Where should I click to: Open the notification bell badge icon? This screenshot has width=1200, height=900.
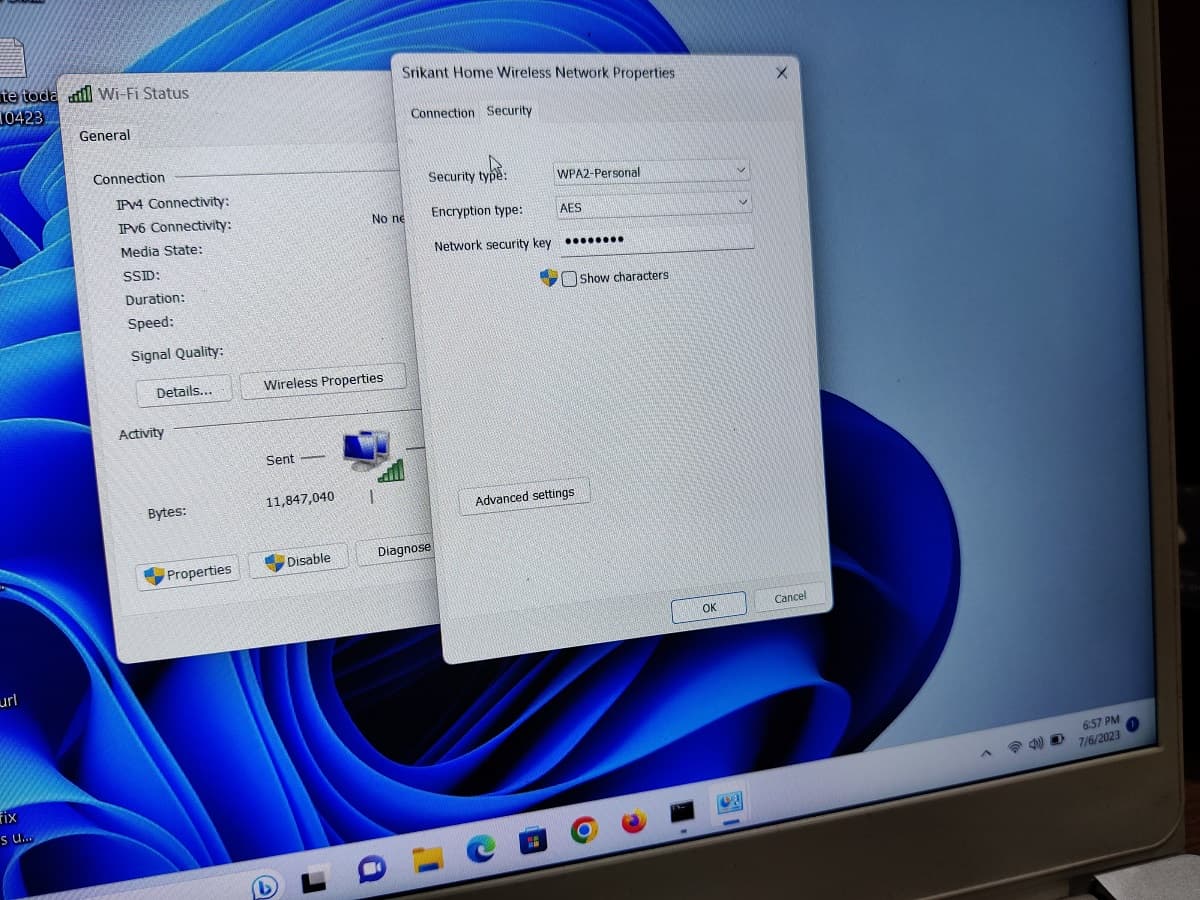1133,724
